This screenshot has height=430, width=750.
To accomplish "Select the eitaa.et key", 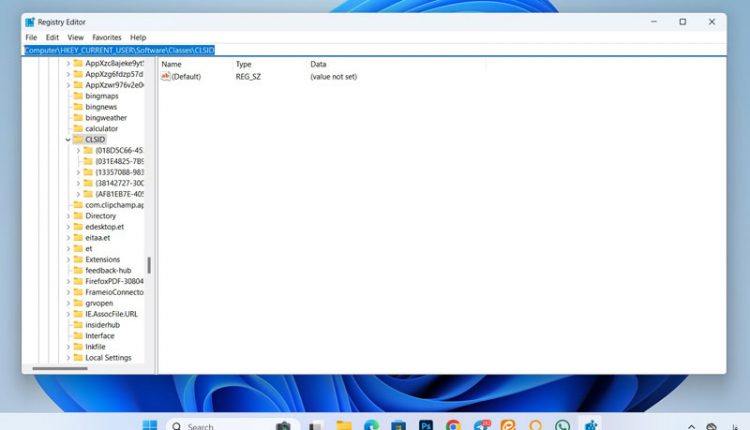I will [98, 238].
